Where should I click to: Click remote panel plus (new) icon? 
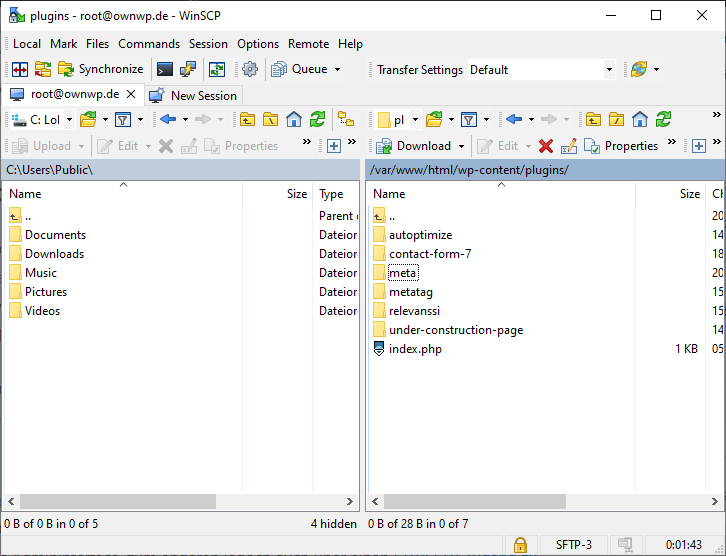pos(699,146)
